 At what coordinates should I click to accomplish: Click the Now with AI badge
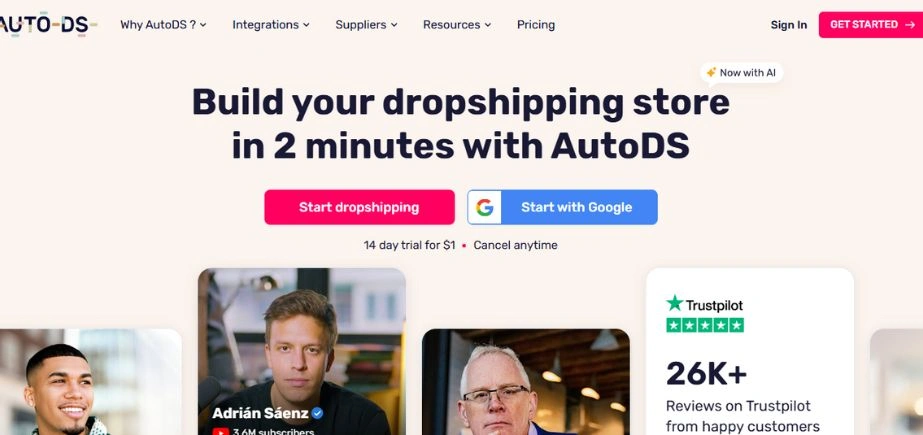[x=742, y=72]
